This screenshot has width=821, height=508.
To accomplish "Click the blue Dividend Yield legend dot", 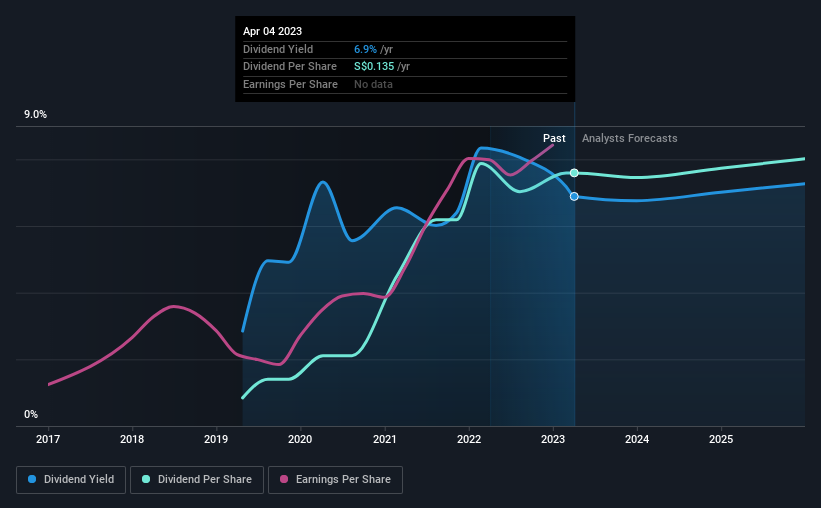I will pyautogui.click(x=32, y=479).
